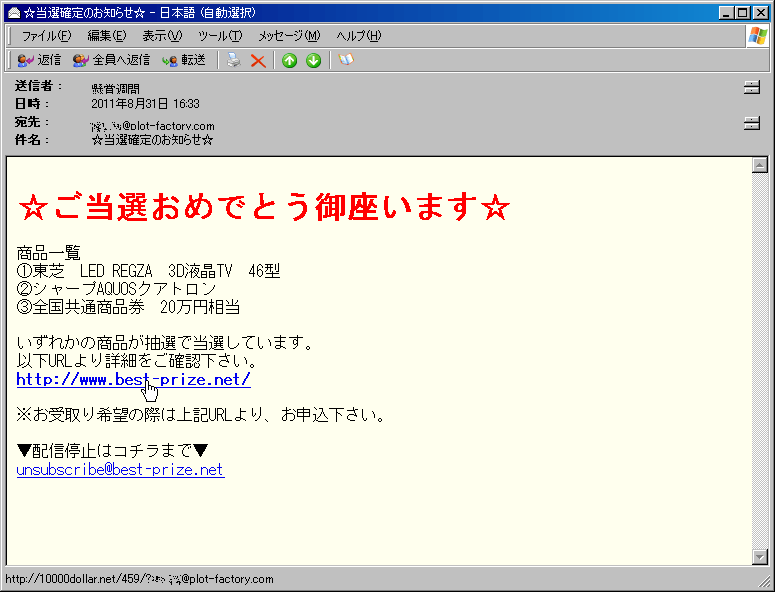Open the address book icon

(346, 60)
